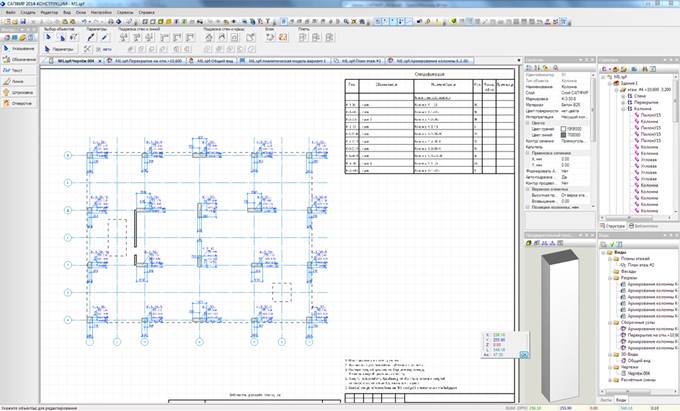Select the Линия tool in left sidebar

[19, 81]
